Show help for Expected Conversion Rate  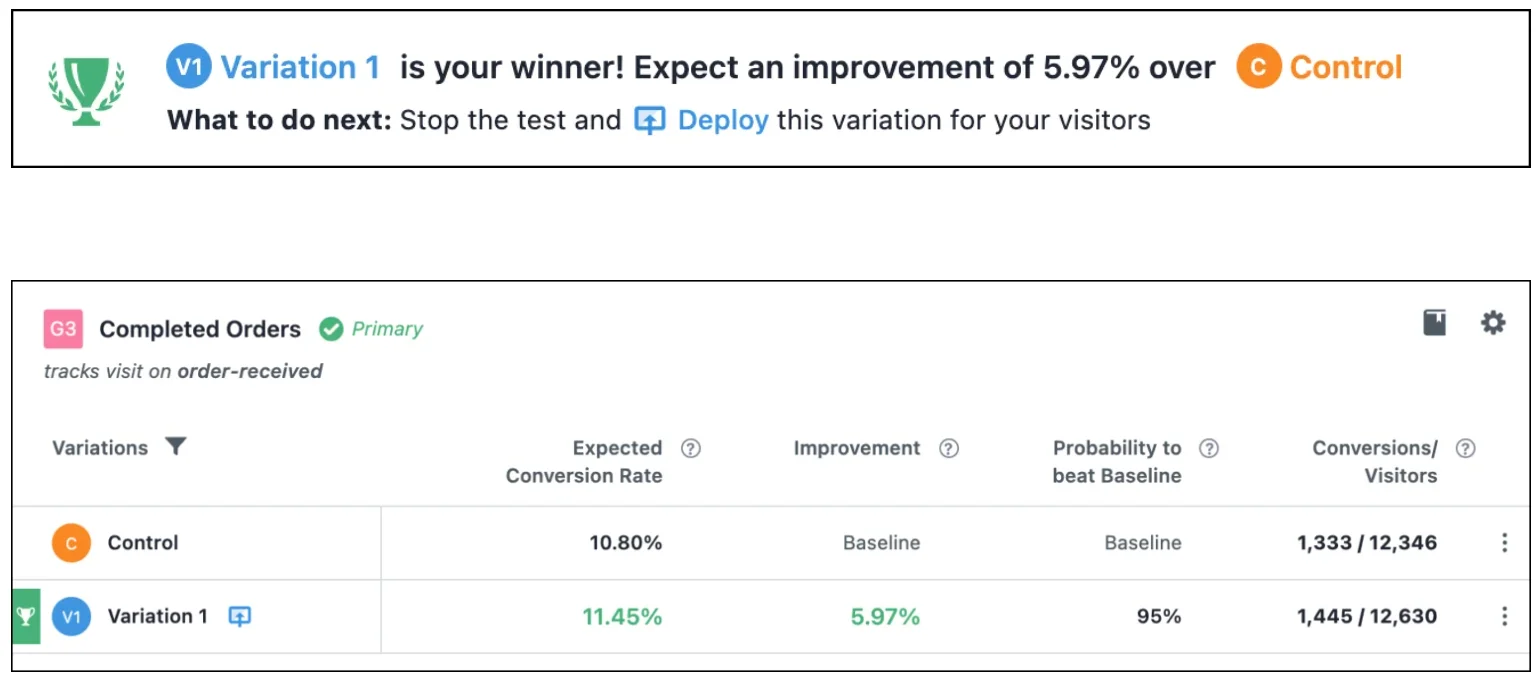pyautogui.click(x=690, y=448)
